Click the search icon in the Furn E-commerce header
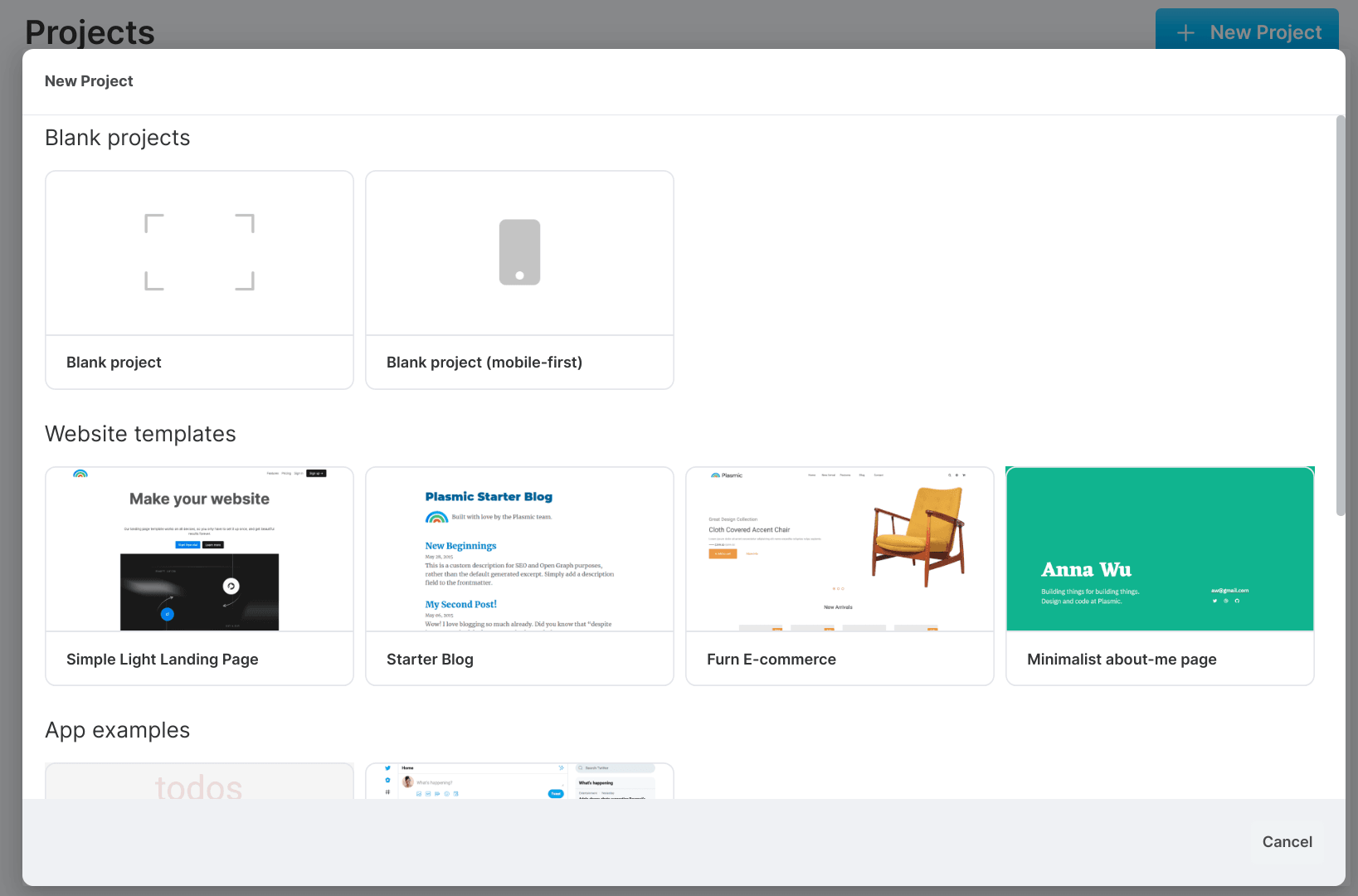The image size is (1358, 896). point(950,475)
